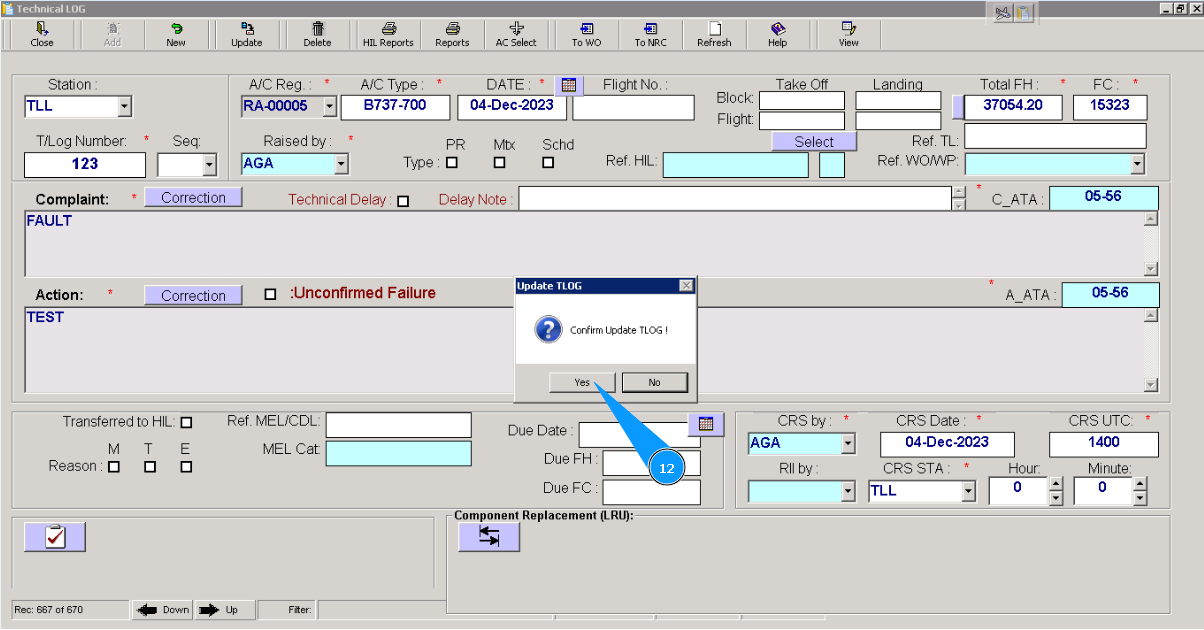The height and width of the screenshot is (630, 1204).
Task: Go to next record with Up arrow
Action: pos(225,609)
